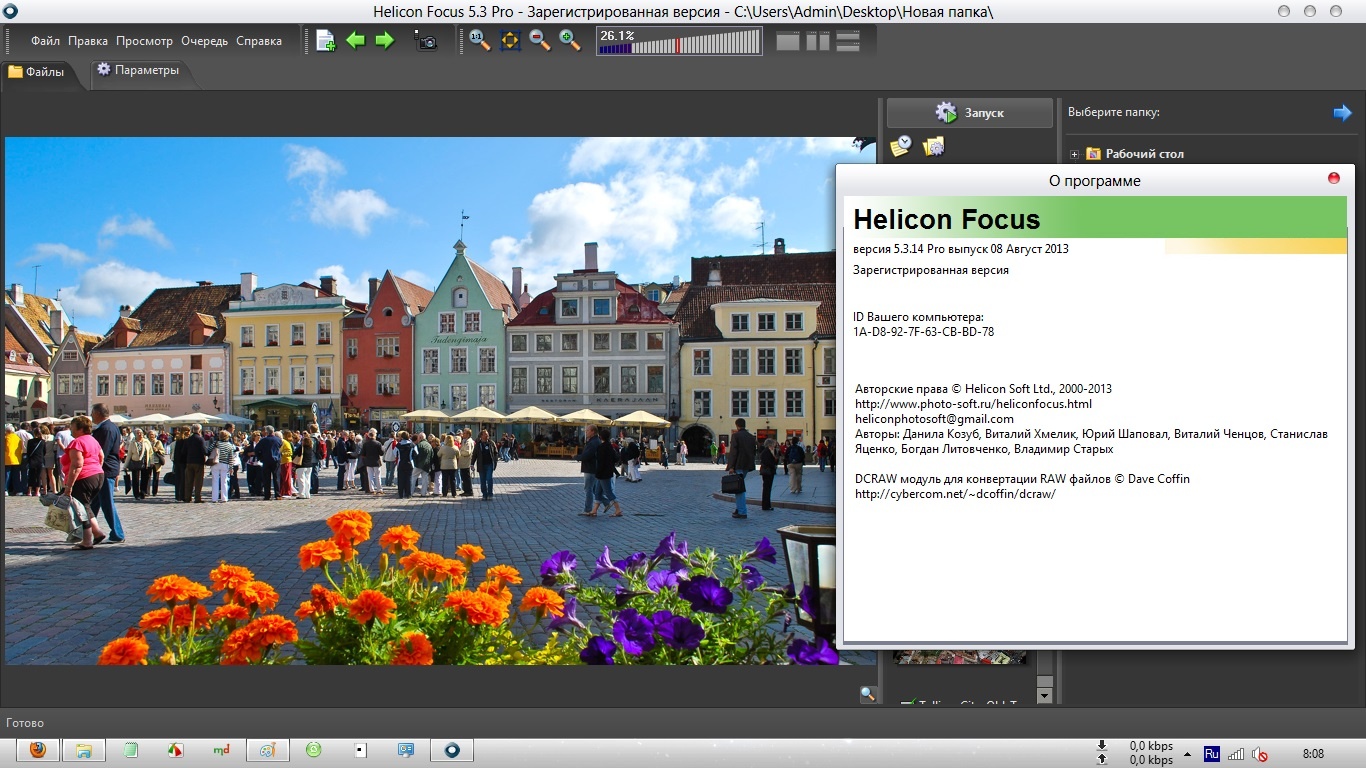Click the folder with gear icon
1366x768 pixels.
(933, 146)
